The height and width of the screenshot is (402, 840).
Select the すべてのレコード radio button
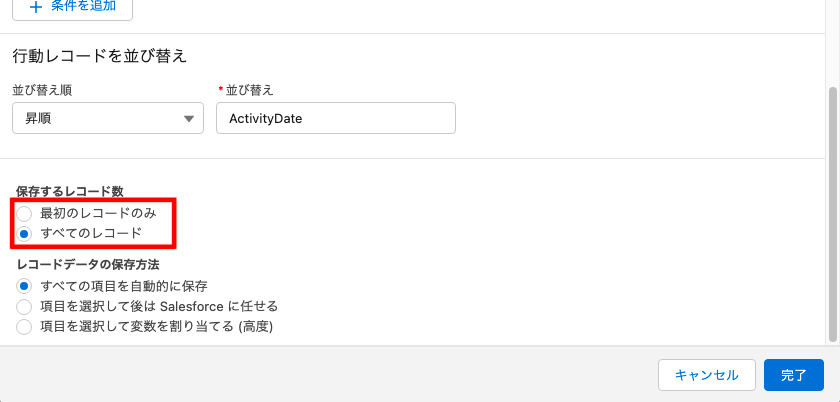(24, 234)
